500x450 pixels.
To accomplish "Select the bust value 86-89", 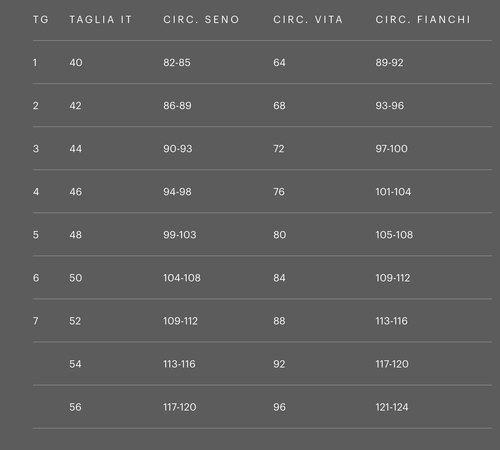I will [177, 106].
